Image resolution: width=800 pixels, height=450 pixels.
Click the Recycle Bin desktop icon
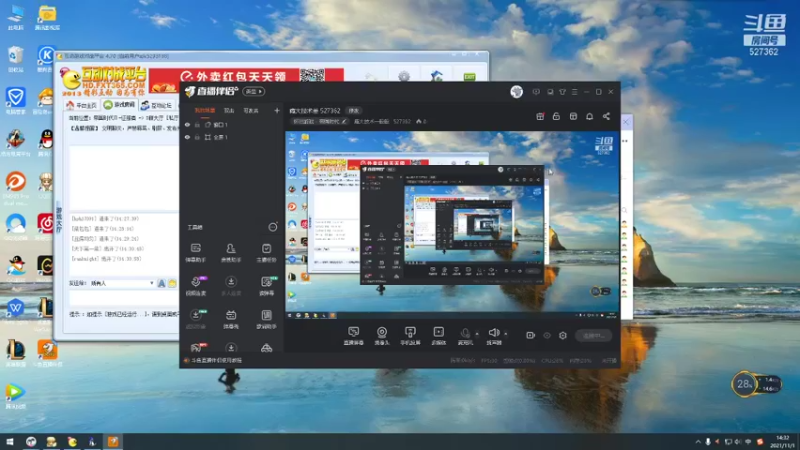[15, 59]
